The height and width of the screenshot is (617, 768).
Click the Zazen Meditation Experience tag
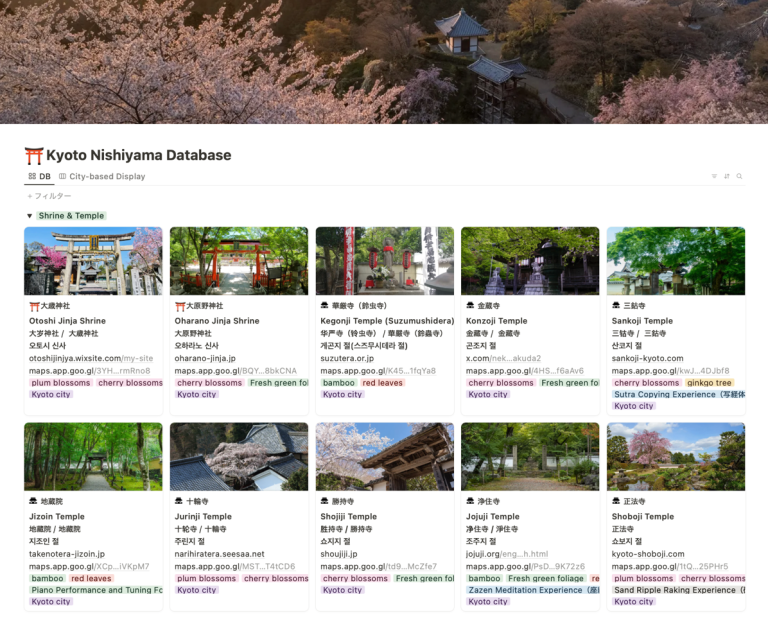525,590
